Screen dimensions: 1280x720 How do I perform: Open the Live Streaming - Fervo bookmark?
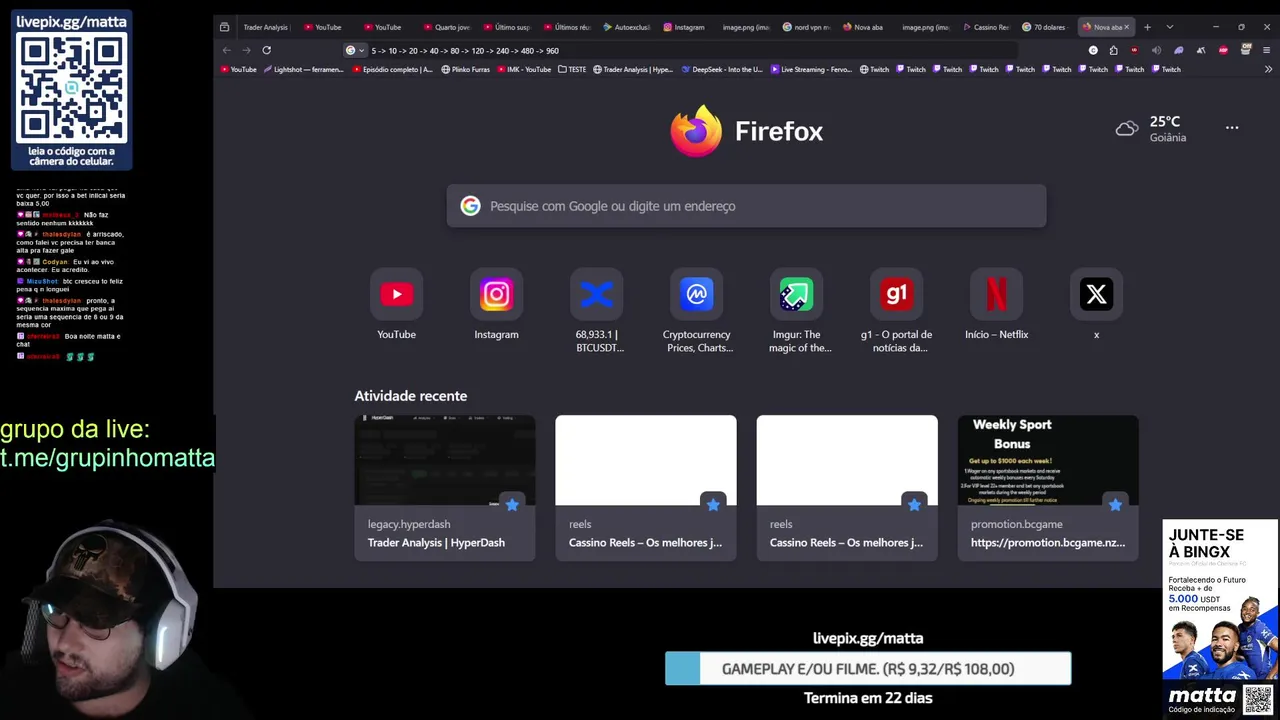811,69
